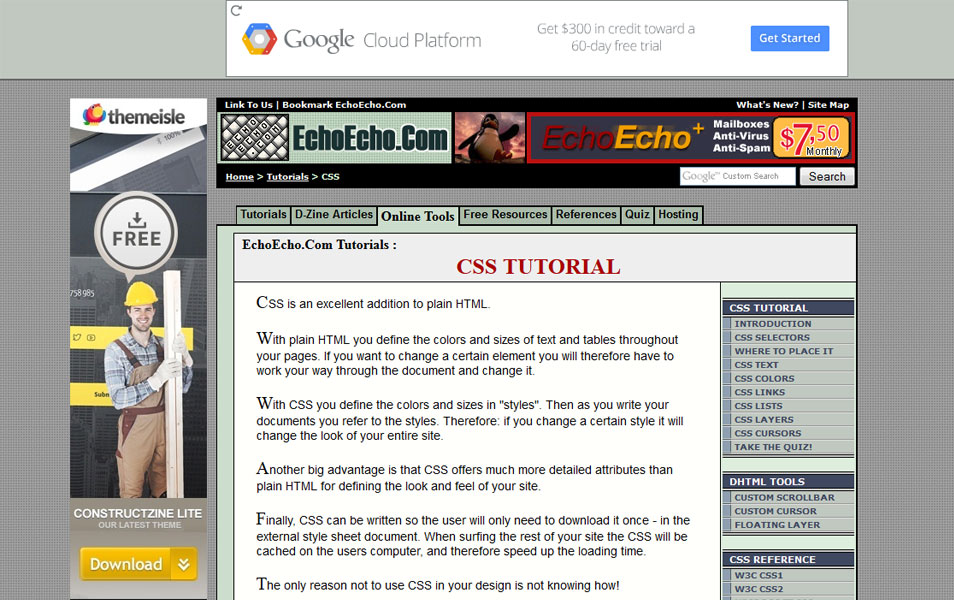Click the DHTML TOOLS sidebar header
The image size is (954, 600).
(x=789, y=481)
